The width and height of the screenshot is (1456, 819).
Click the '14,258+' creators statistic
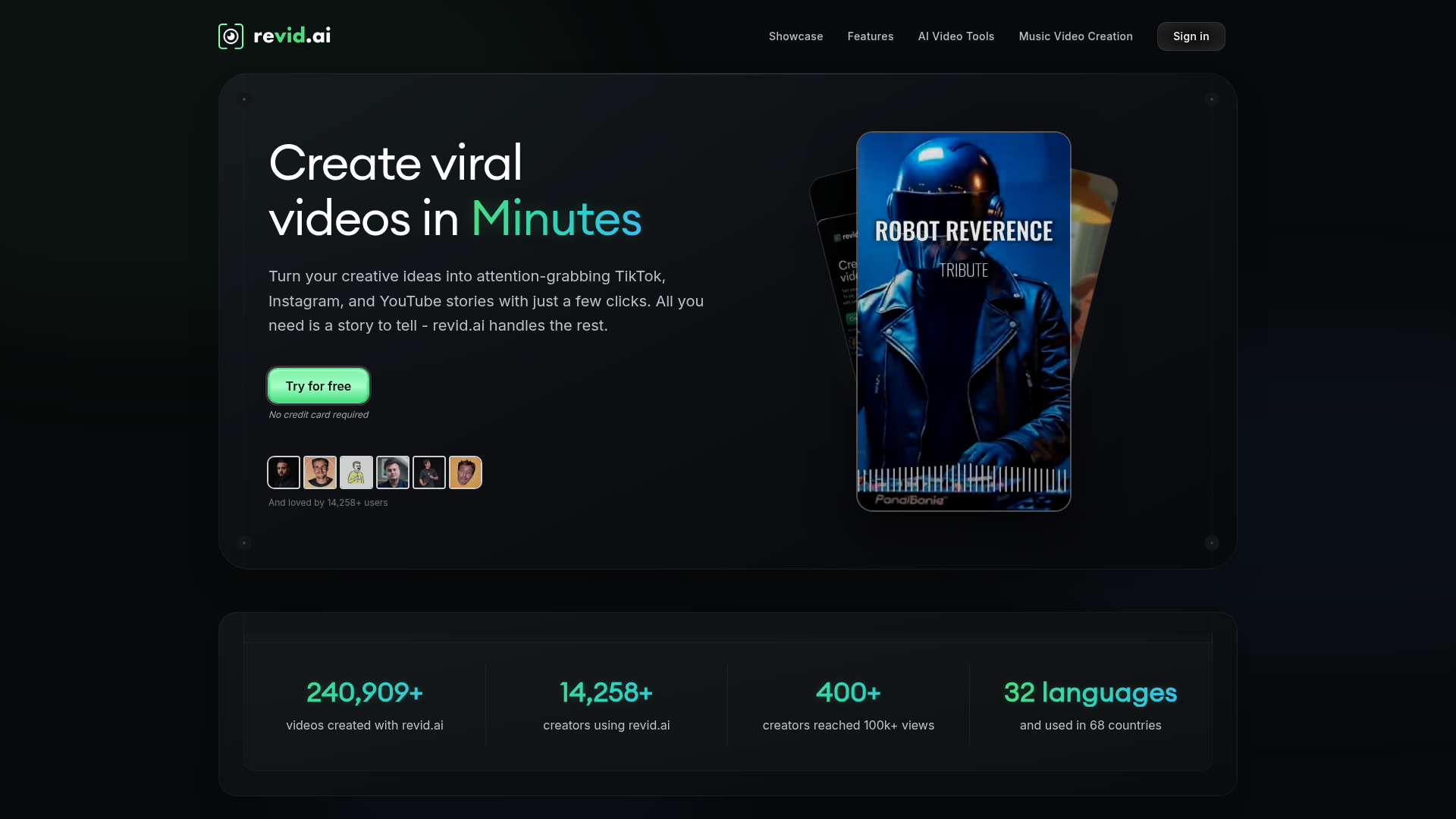point(607,692)
